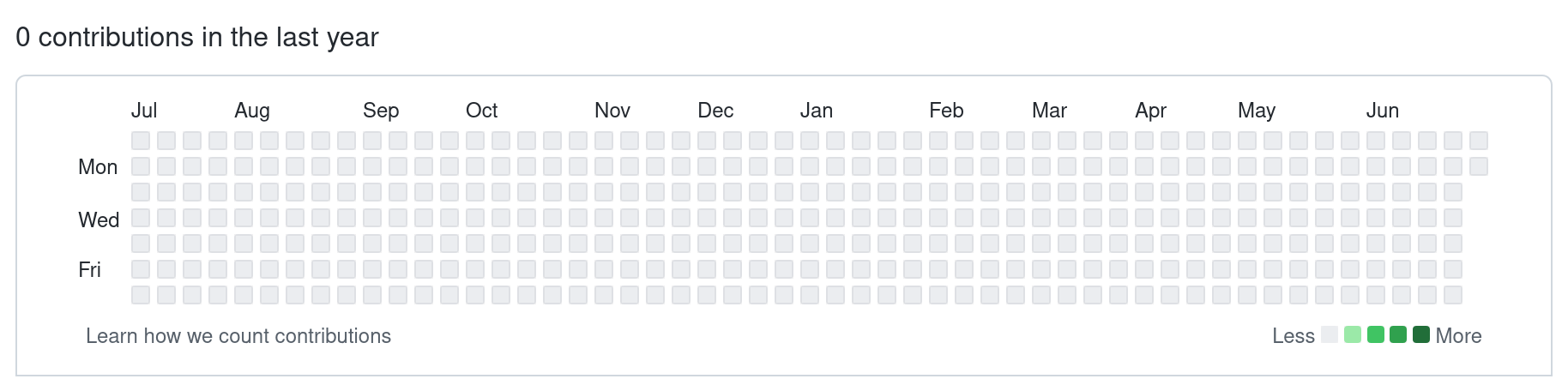The height and width of the screenshot is (391, 1568).
Task: Select the Monday cell in the final week column
Action: tap(1479, 166)
